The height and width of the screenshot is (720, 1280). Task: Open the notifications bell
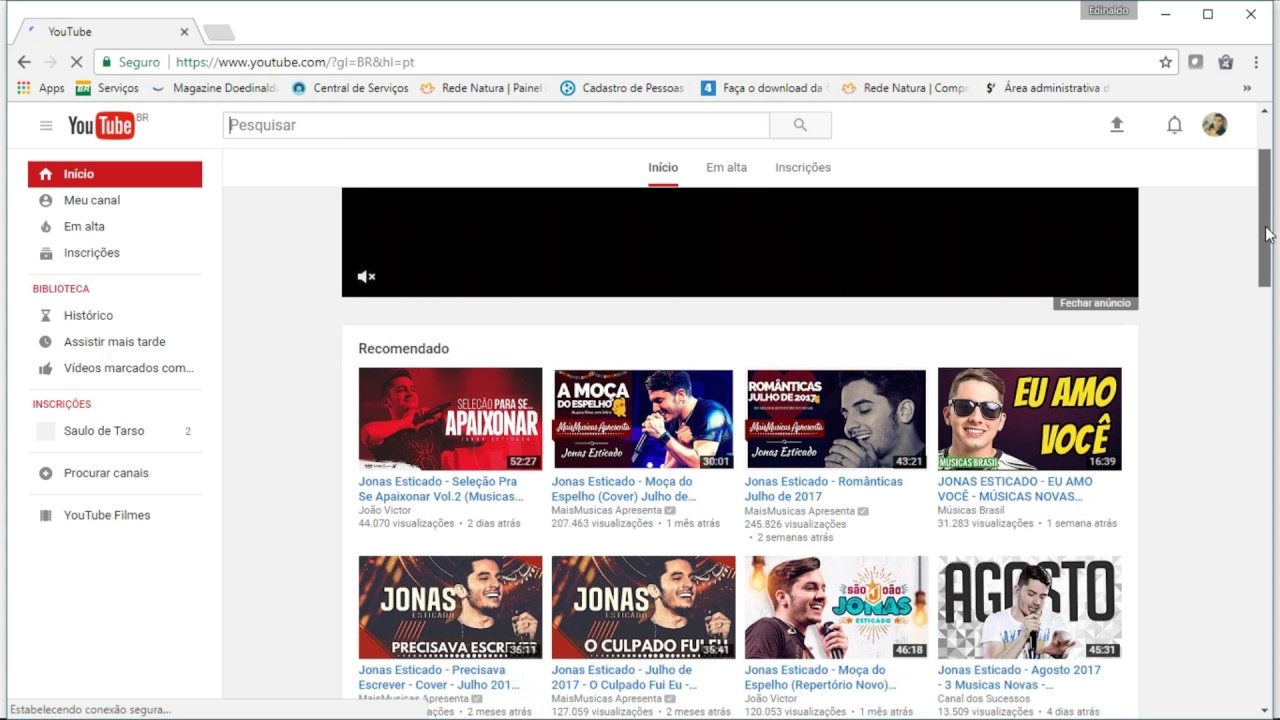click(x=1175, y=125)
